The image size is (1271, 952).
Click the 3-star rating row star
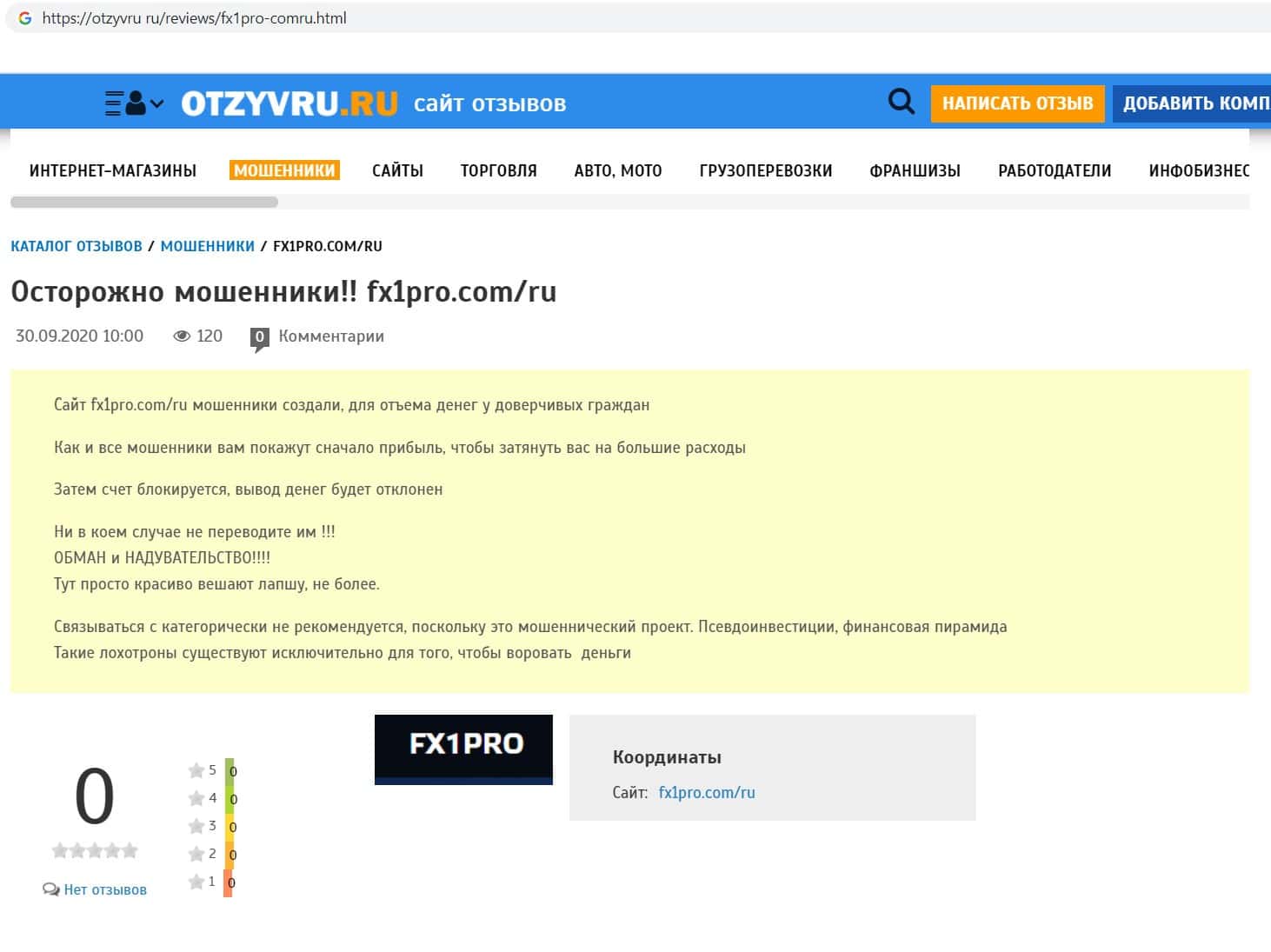tap(196, 826)
